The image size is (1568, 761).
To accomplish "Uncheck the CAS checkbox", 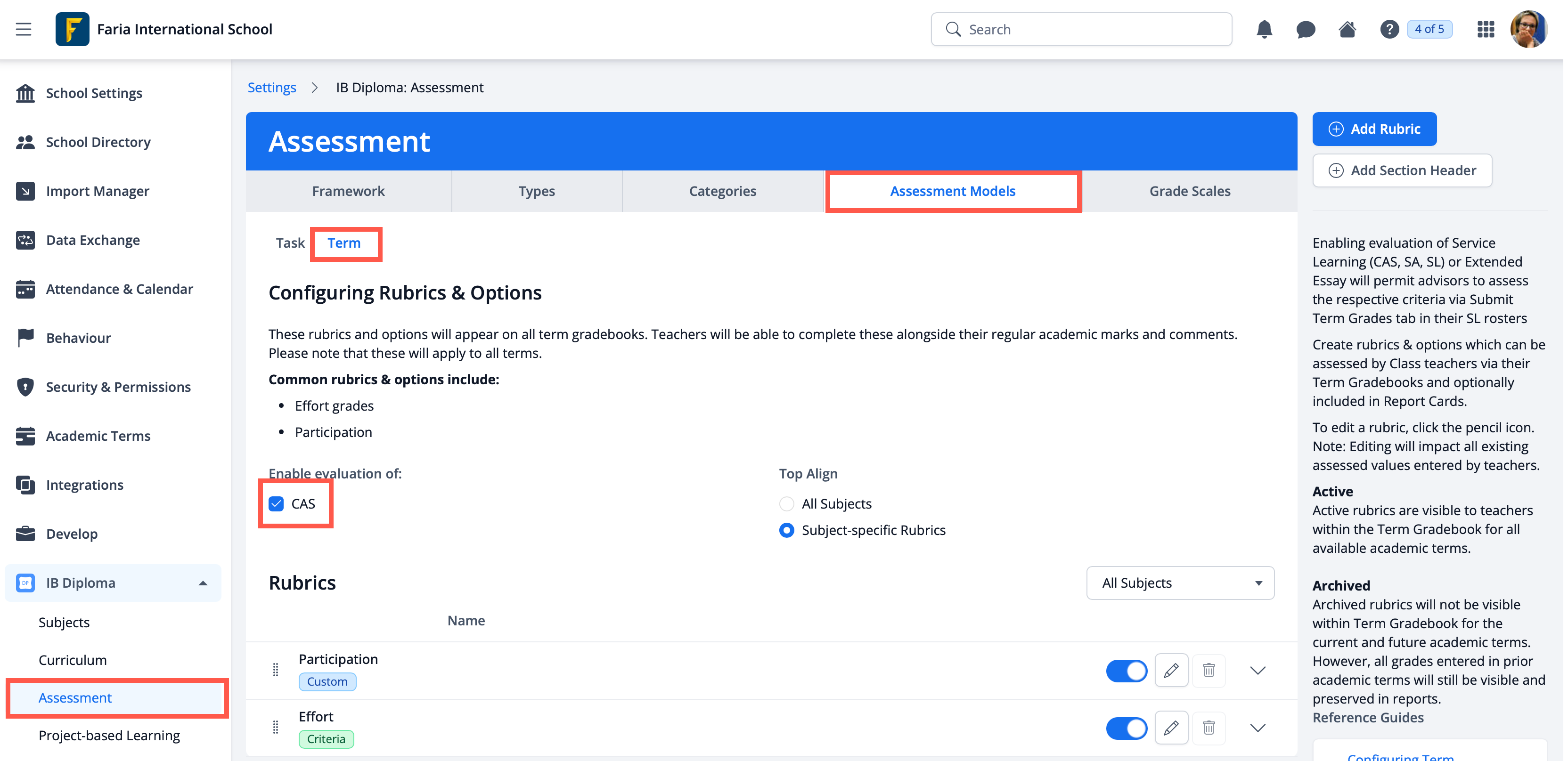I will coord(276,504).
